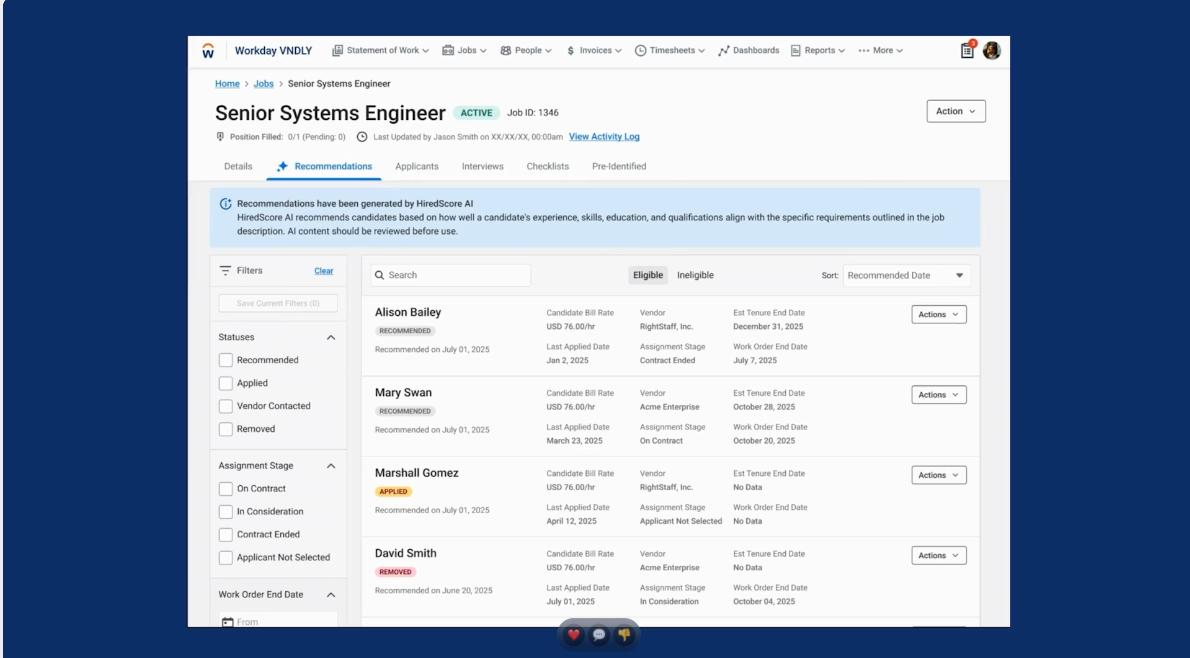Click the sparkle icon on Recommendations tab
The height and width of the screenshot is (658, 1190).
282,166
